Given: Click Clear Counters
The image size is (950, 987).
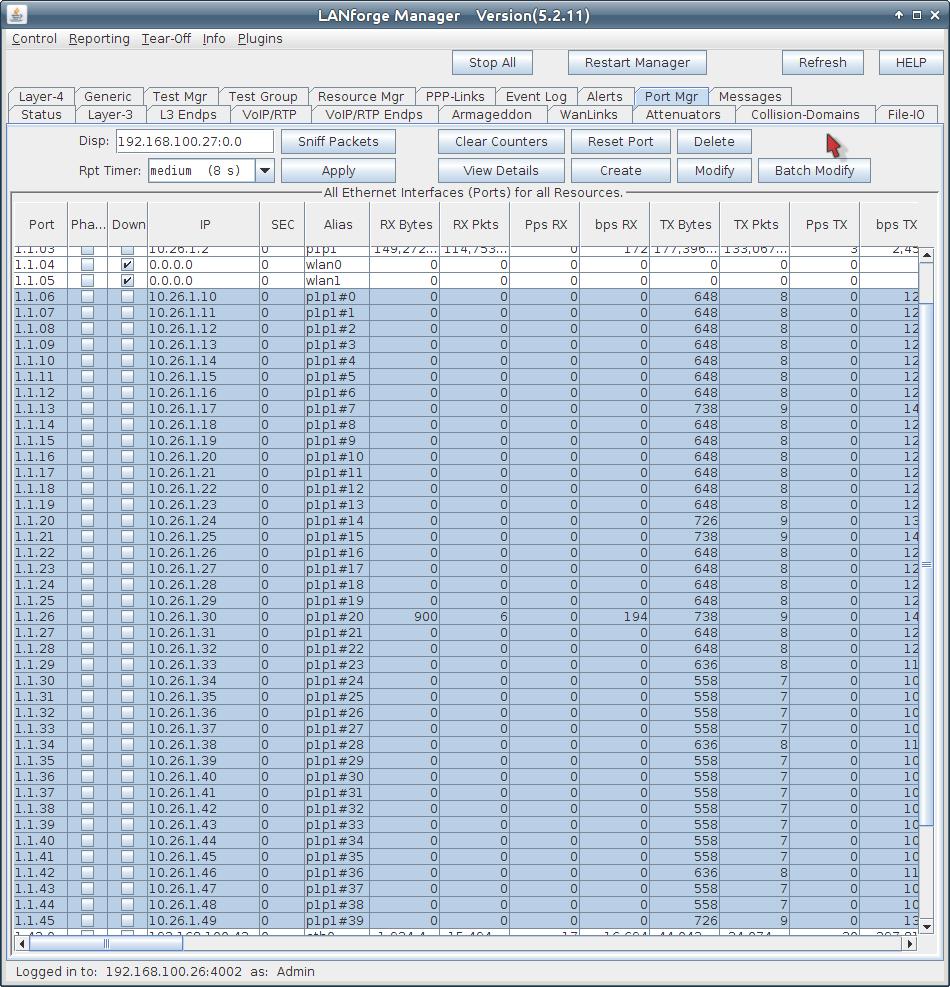Looking at the screenshot, I should pos(501,142).
